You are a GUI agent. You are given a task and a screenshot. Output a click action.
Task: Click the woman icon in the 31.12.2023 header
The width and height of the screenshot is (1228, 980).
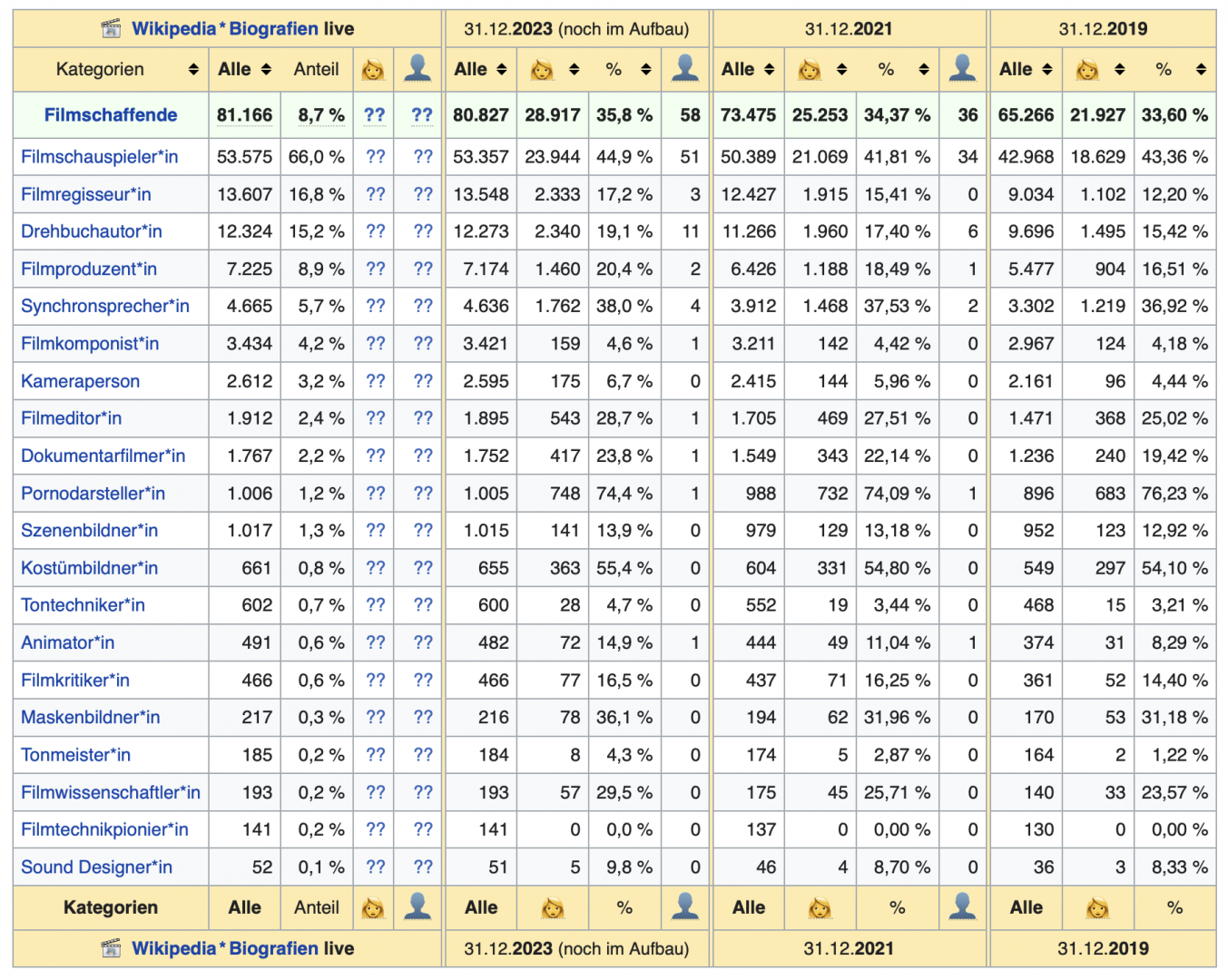542,69
